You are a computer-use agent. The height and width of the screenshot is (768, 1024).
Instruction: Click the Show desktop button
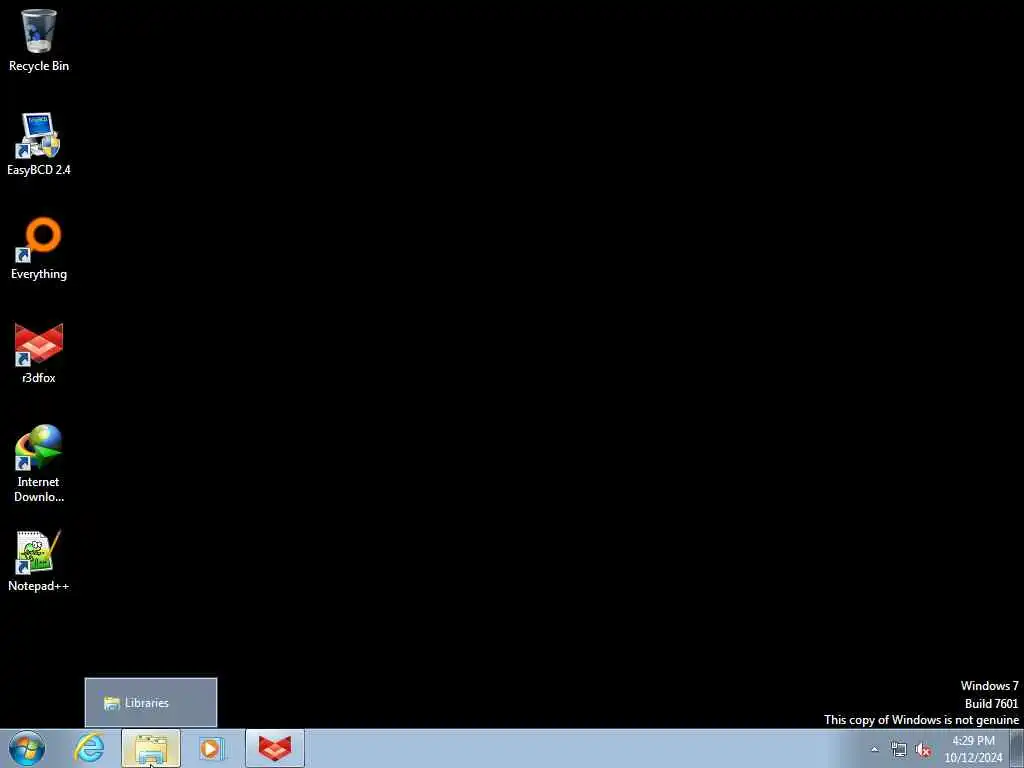(1017, 748)
